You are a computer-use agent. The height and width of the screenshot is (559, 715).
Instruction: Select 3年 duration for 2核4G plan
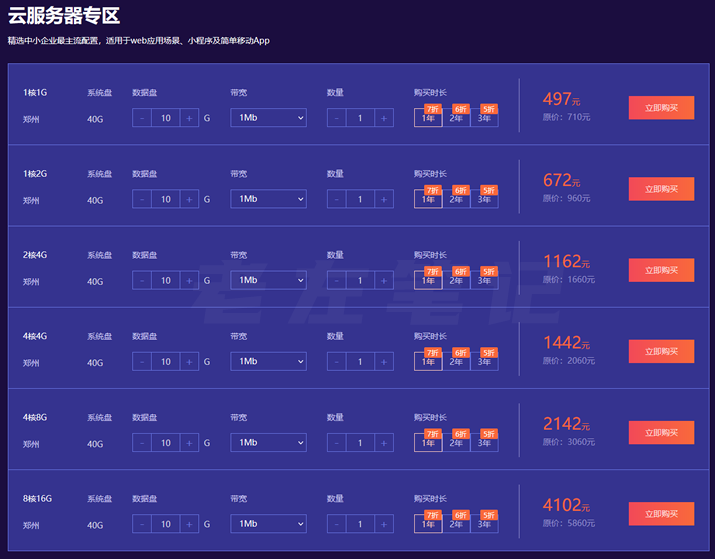point(484,280)
